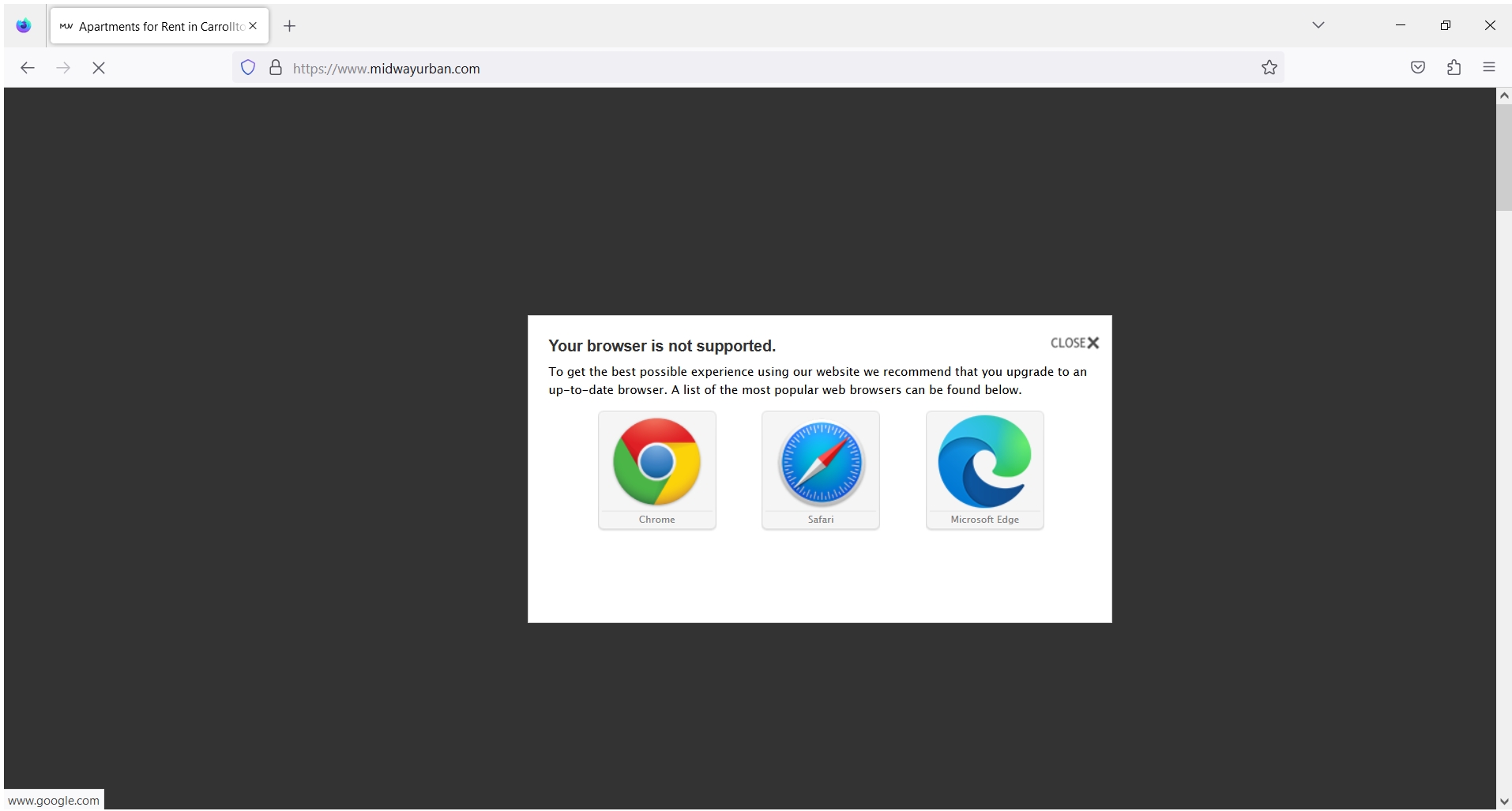This screenshot has height=811, width=1512.
Task: Open a new tab
Action: [x=290, y=26]
